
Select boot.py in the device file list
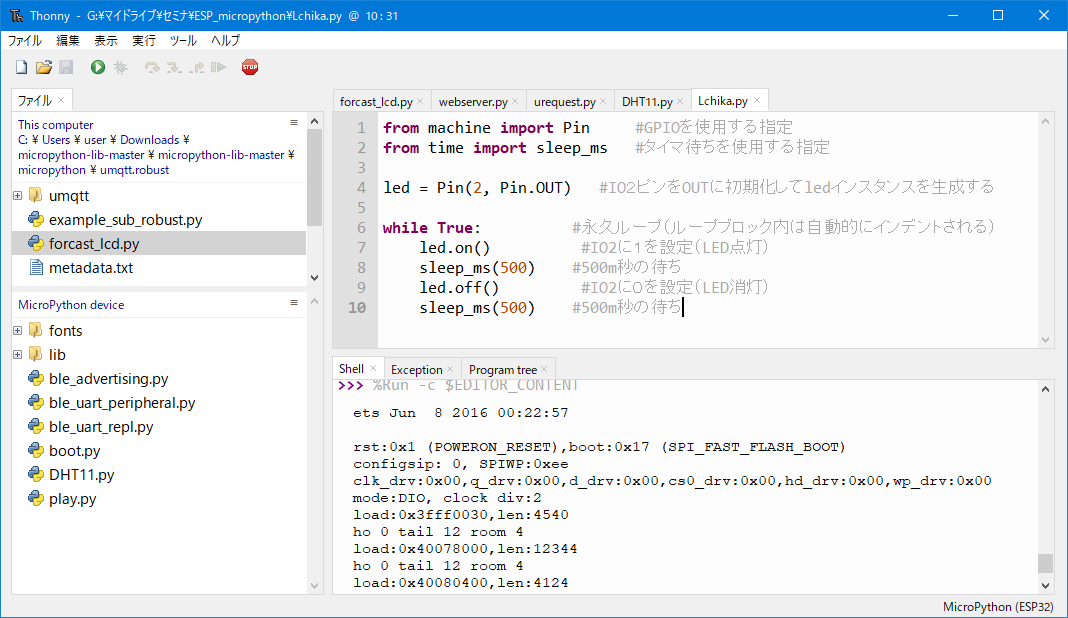[x=75, y=450]
